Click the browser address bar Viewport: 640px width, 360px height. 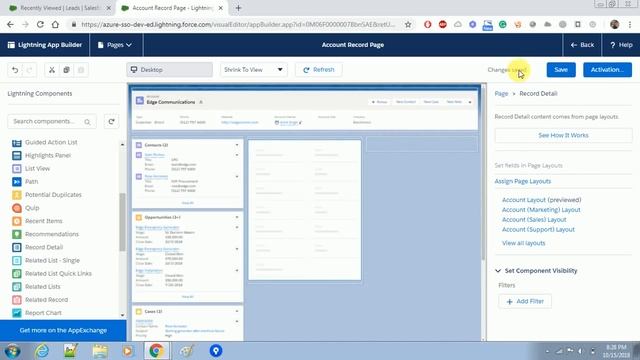coord(238,24)
